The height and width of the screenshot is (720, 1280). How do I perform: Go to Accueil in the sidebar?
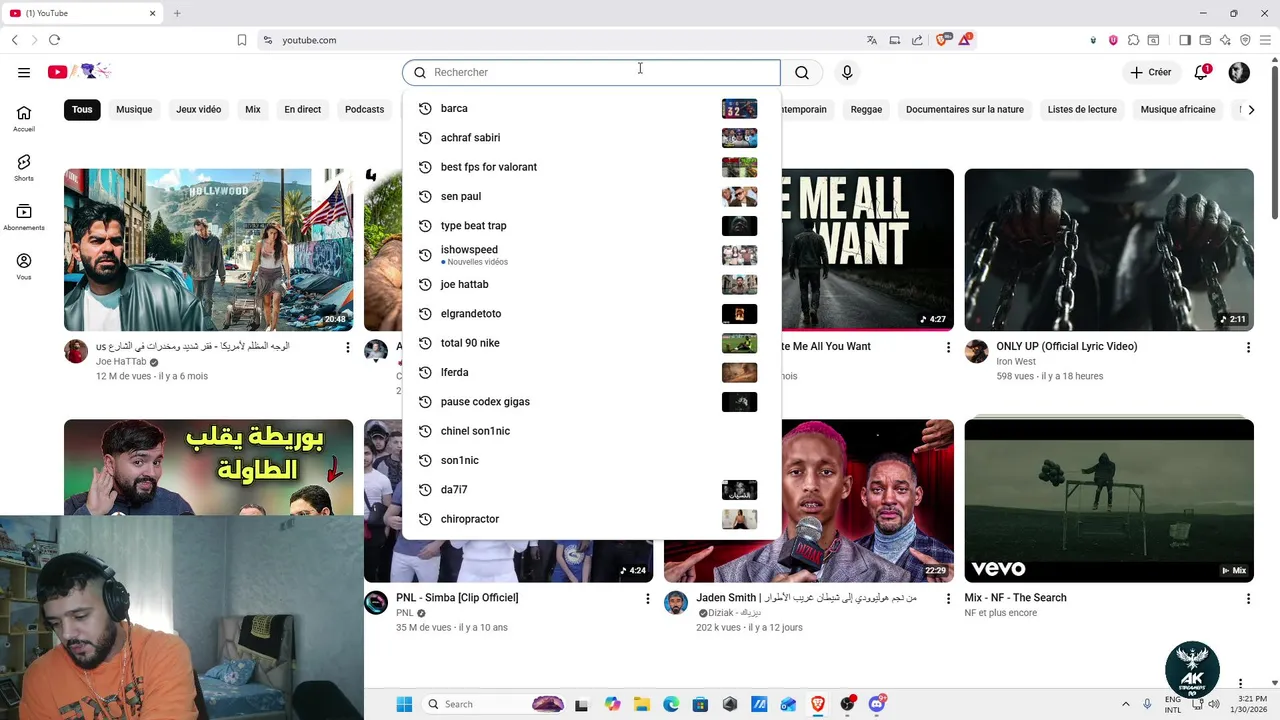24,119
